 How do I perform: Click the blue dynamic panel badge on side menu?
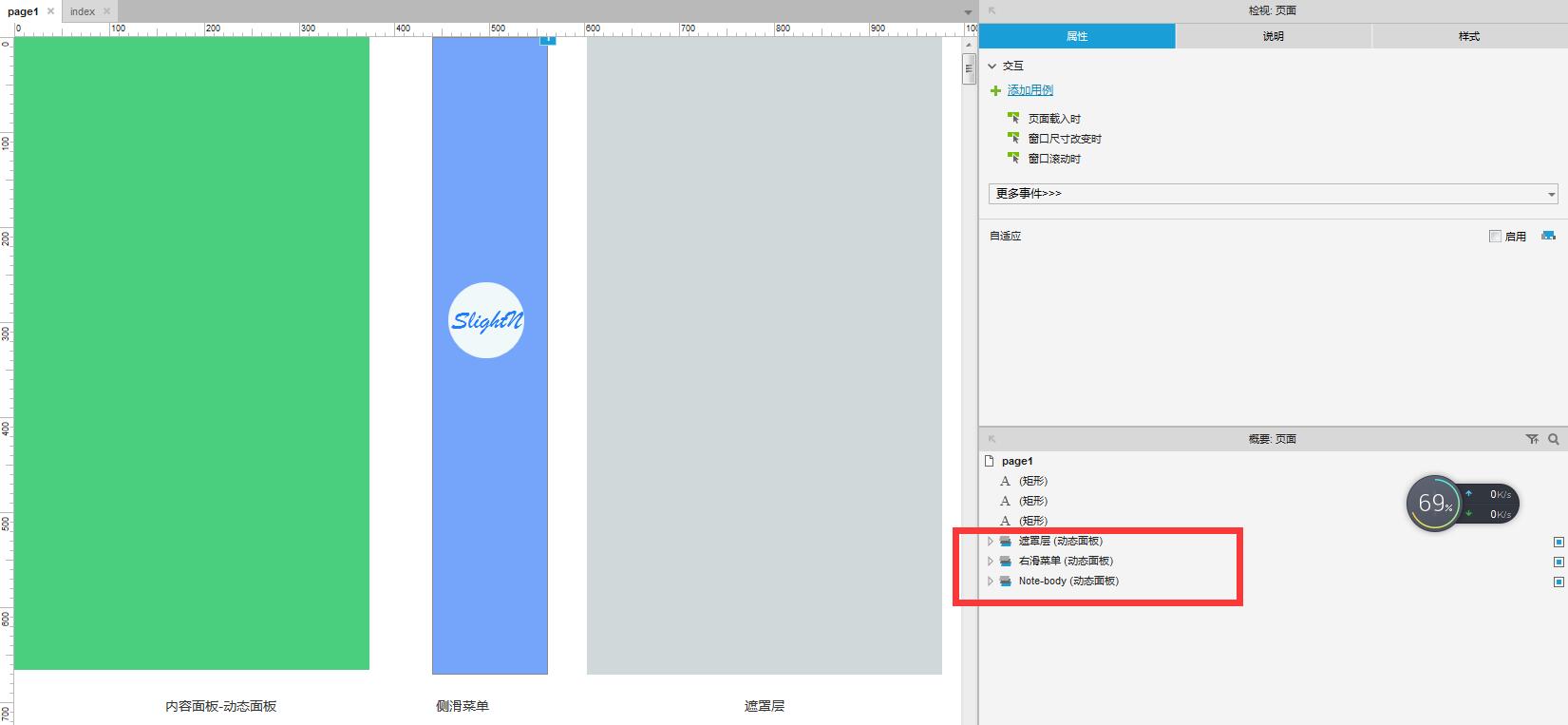click(x=548, y=40)
